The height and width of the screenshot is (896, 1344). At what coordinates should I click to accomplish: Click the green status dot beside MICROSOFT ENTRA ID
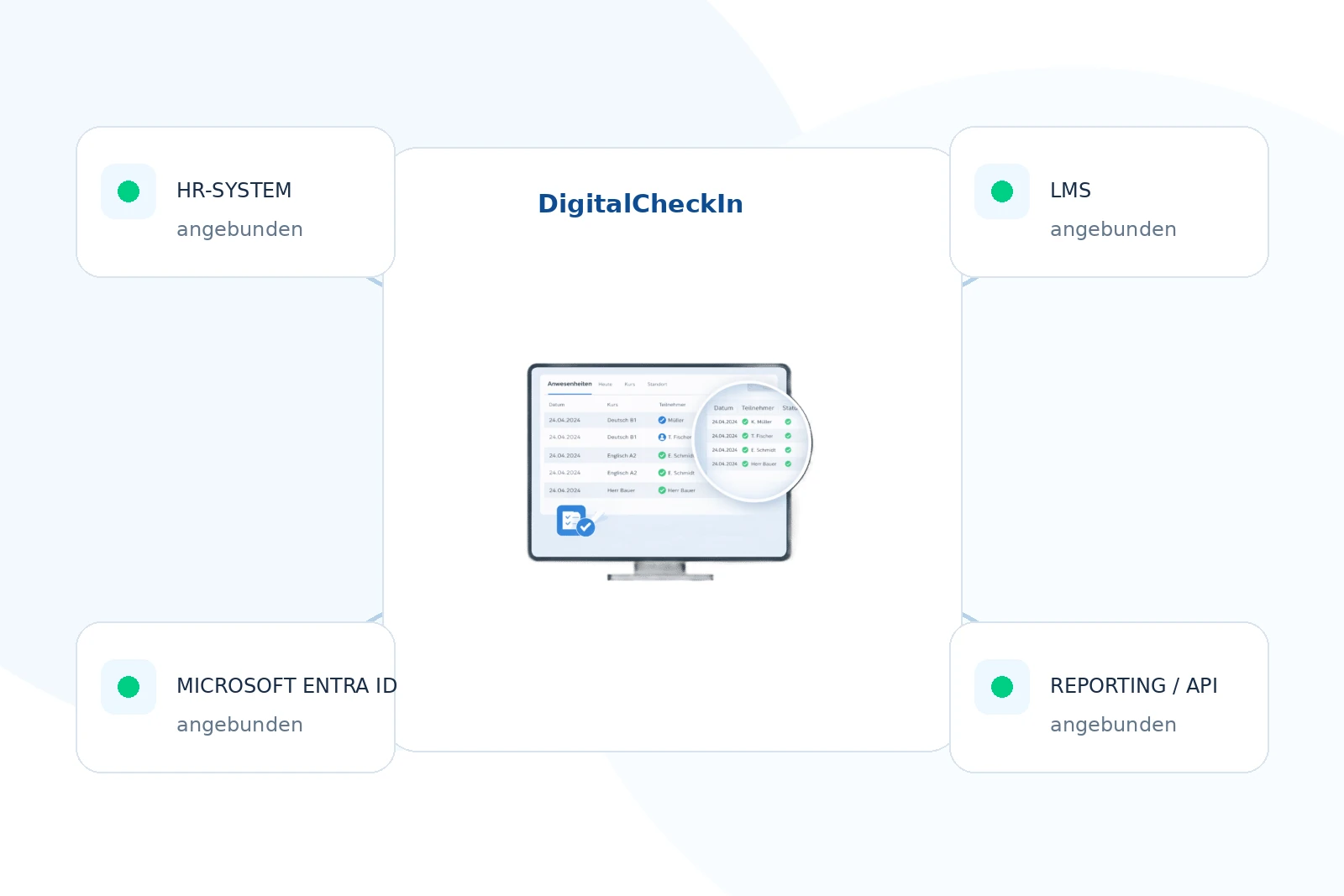click(129, 687)
